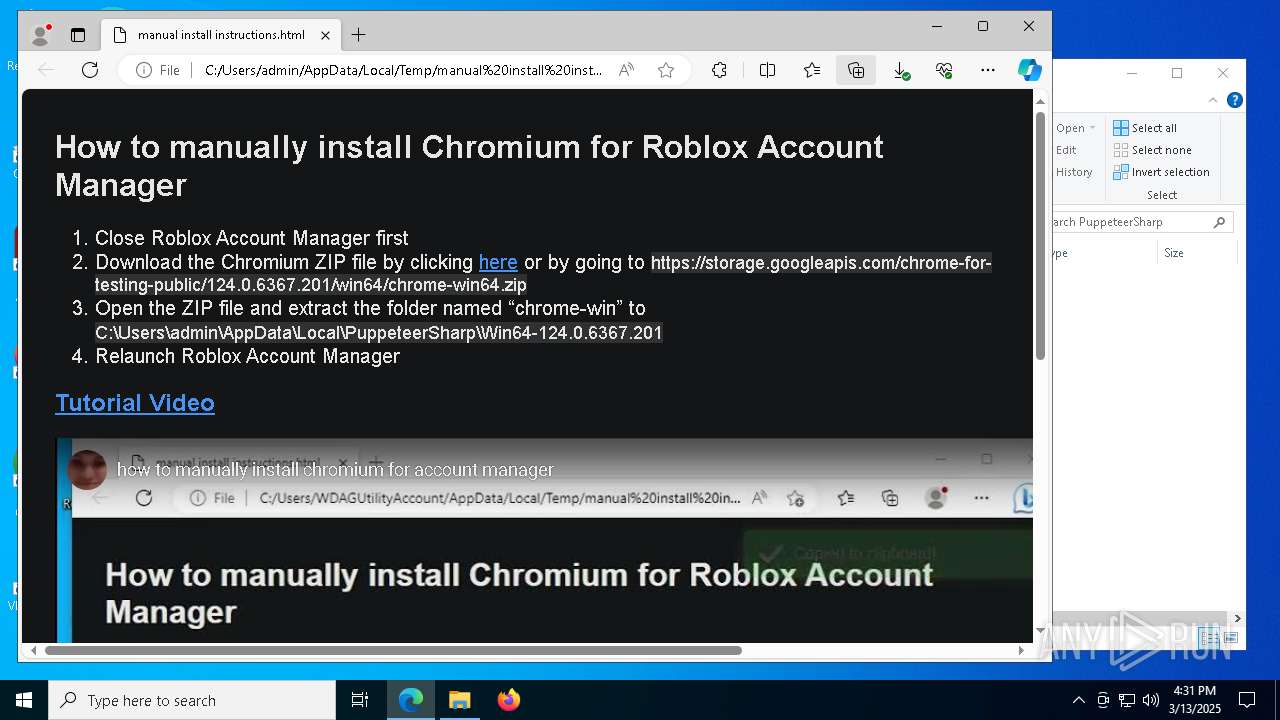The height and width of the screenshot is (720, 1280).
Task: Click the page scroll-up arrow
Action: pyautogui.click(x=1040, y=101)
